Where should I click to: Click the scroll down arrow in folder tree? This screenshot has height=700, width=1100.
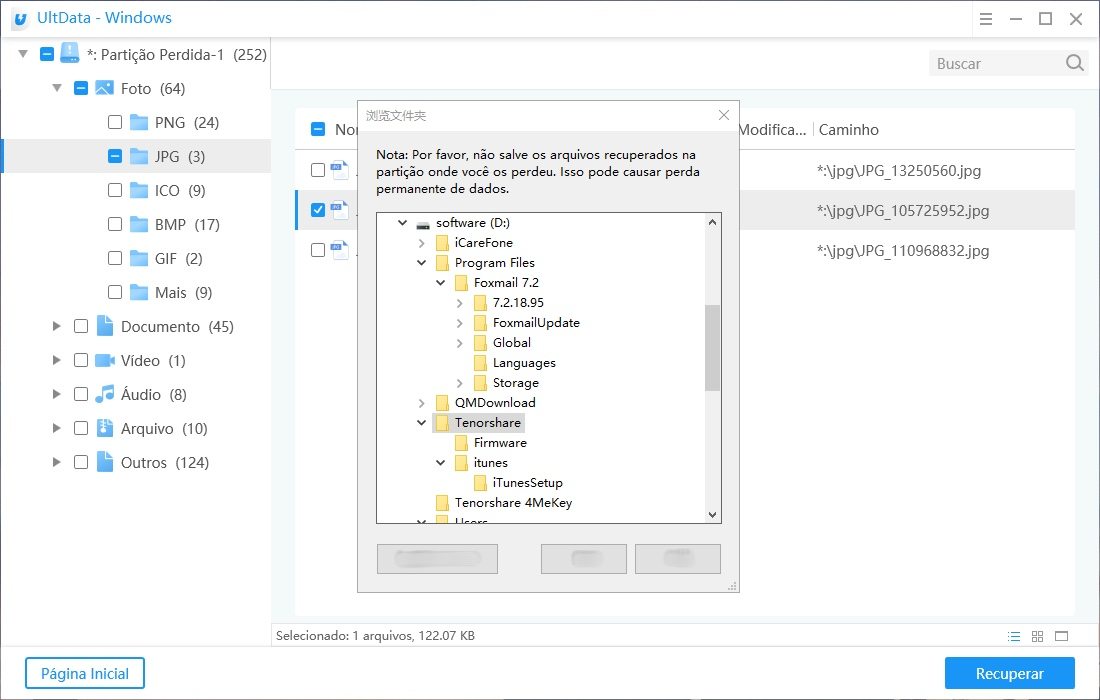pyautogui.click(x=712, y=515)
